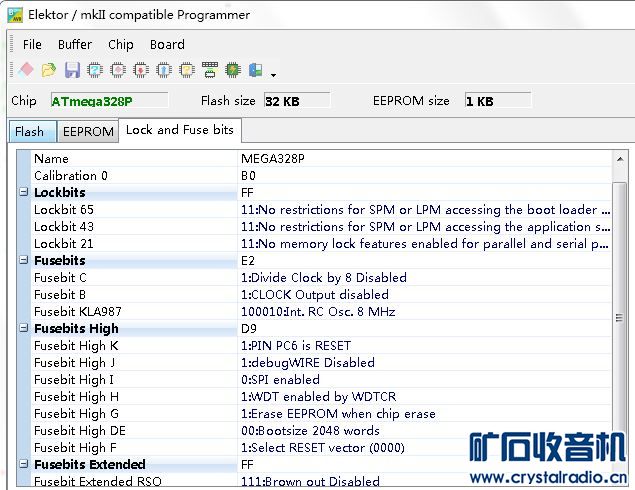Click the eraser (clear buffer) toolbar icon
Screen dimensions: 635x490
[x=26, y=70]
